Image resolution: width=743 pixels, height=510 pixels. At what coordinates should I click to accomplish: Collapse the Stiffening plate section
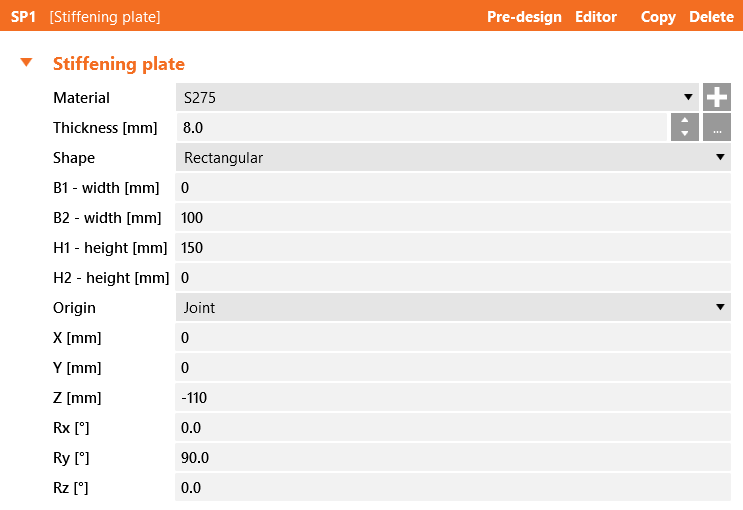pos(28,63)
